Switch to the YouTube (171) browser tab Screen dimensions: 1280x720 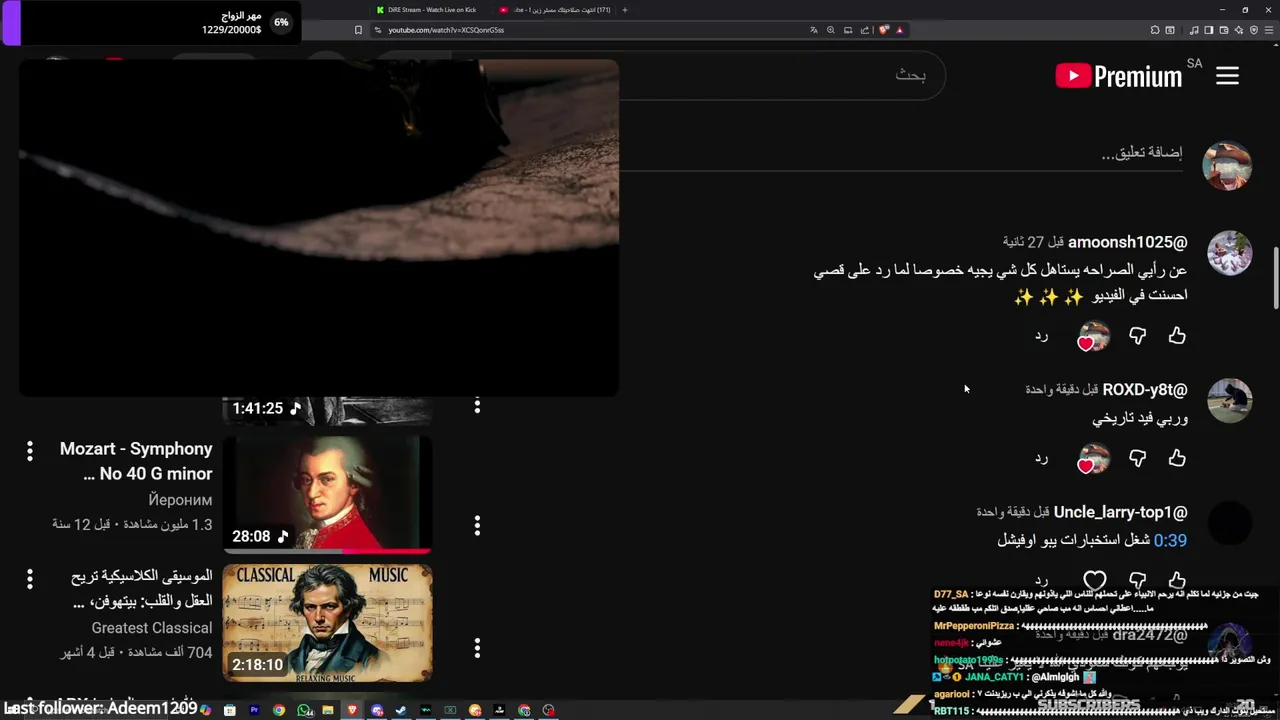click(557, 10)
